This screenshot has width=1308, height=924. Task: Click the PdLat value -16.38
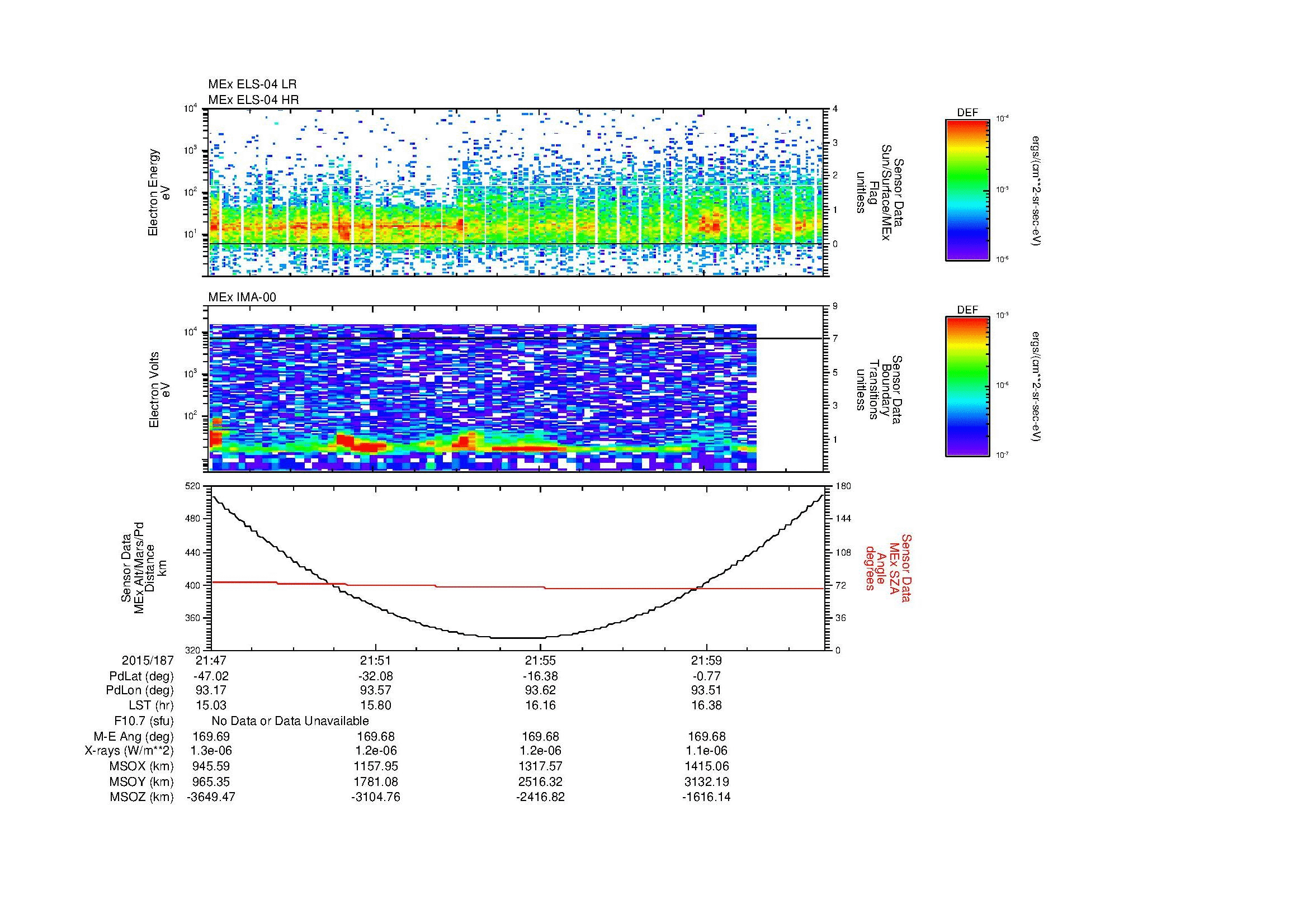click(540, 676)
